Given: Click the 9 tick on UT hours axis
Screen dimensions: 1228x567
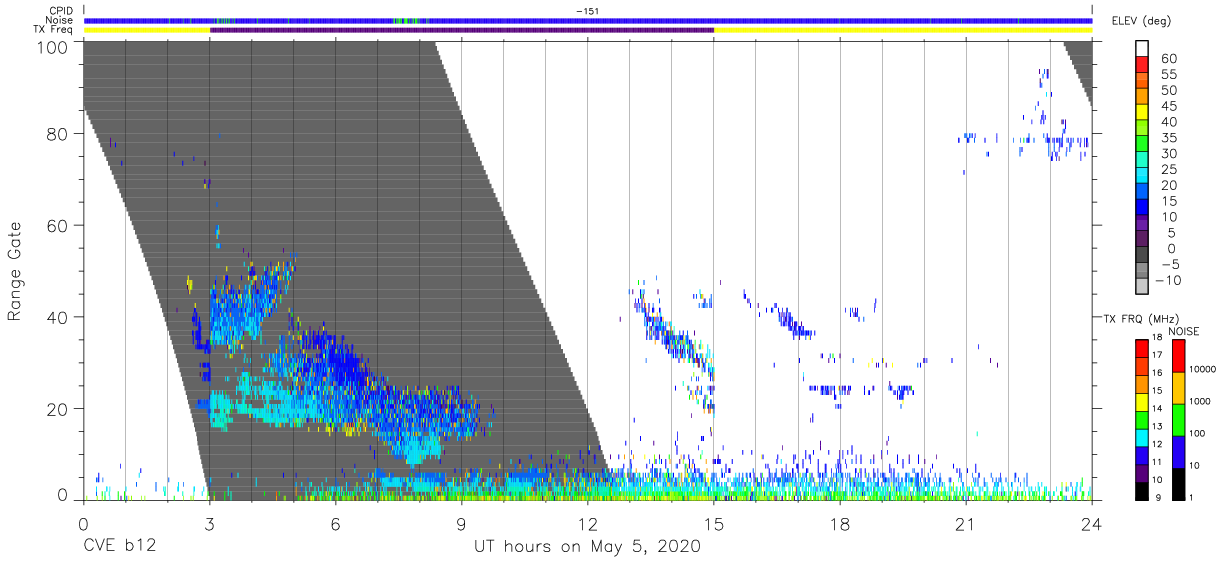Looking at the screenshot, I should click(462, 523).
